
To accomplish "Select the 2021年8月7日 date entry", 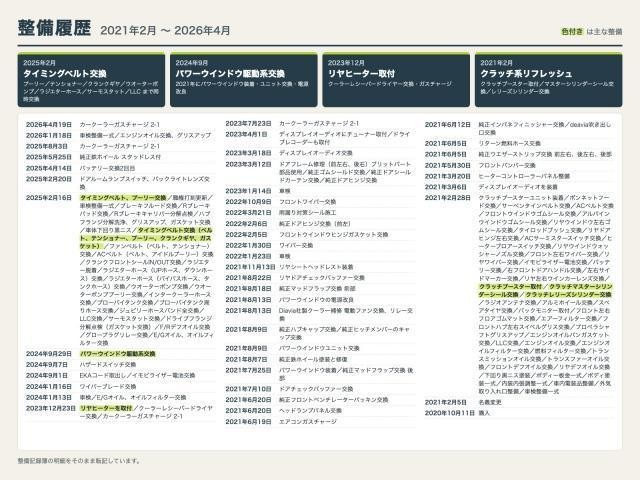I will point(246,360).
